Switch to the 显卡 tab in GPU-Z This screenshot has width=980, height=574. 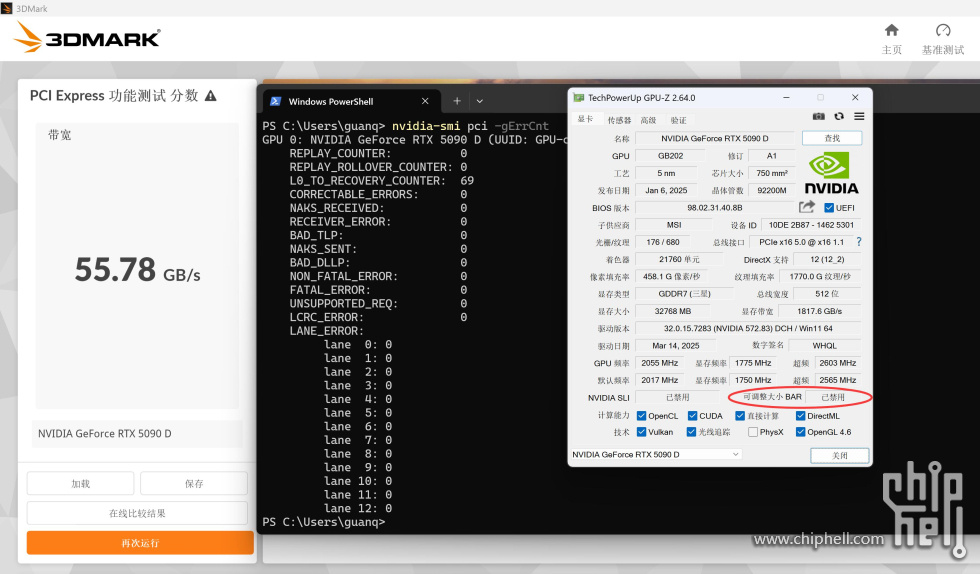click(586, 119)
